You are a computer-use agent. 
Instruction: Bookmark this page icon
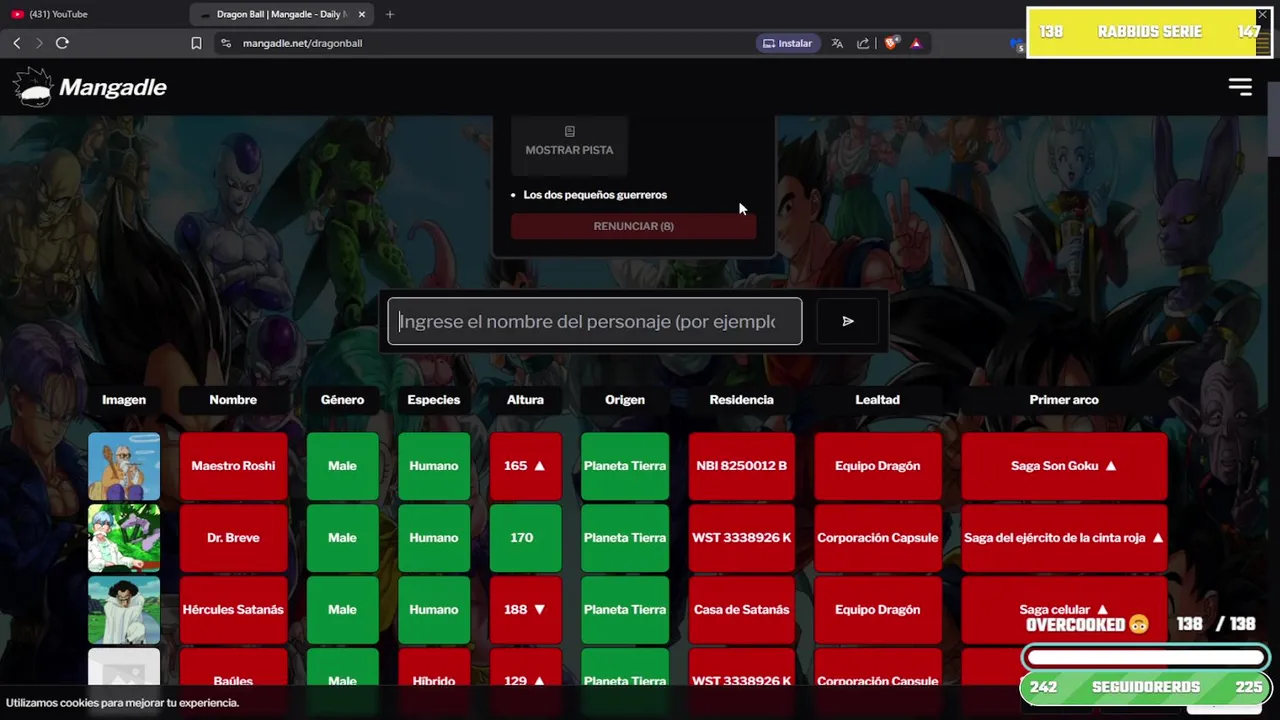click(196, 43)
